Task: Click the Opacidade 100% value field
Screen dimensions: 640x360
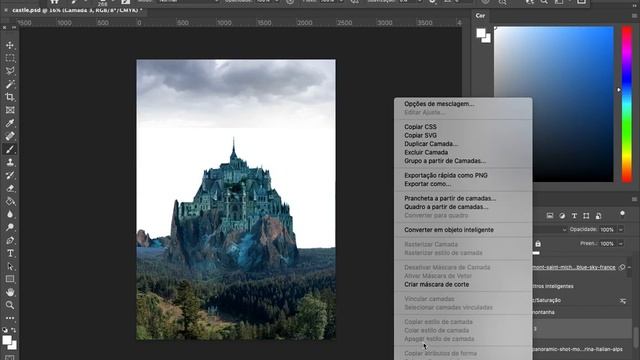Action: pos(607,230)
